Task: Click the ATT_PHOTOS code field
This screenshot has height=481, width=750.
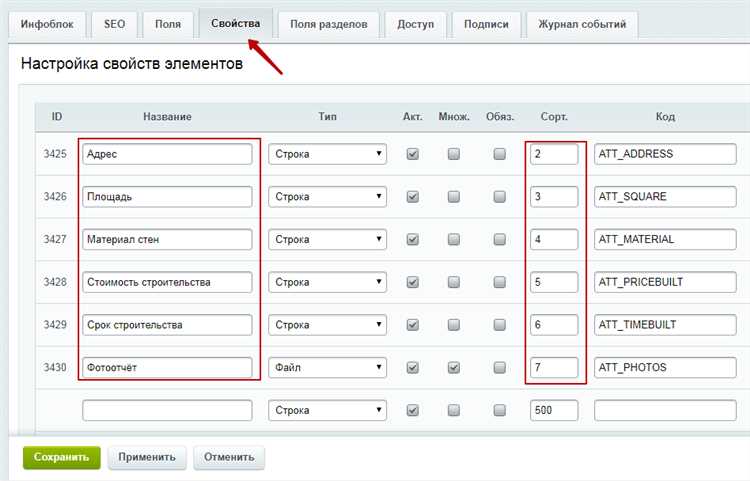Action: (x=665, y=367)
